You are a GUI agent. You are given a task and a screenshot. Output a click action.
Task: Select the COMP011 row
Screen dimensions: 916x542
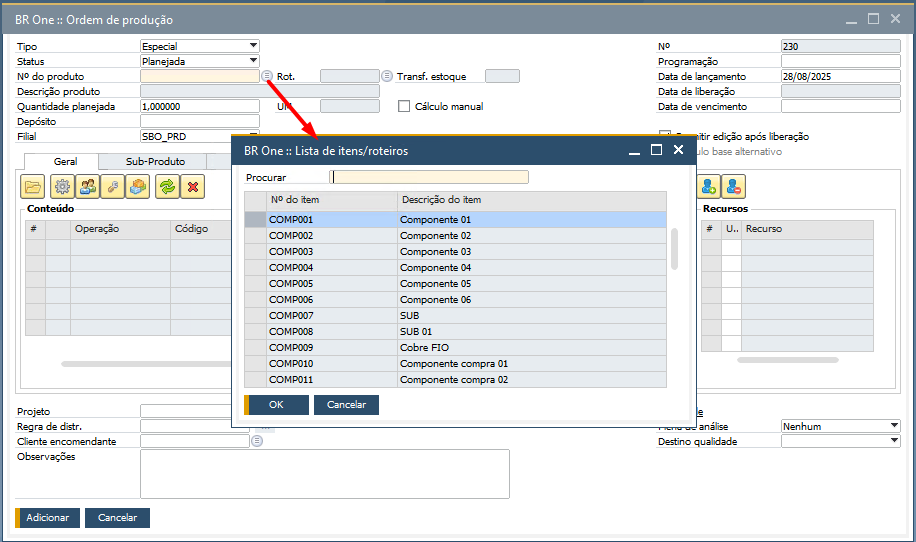[x=456, y=380]
